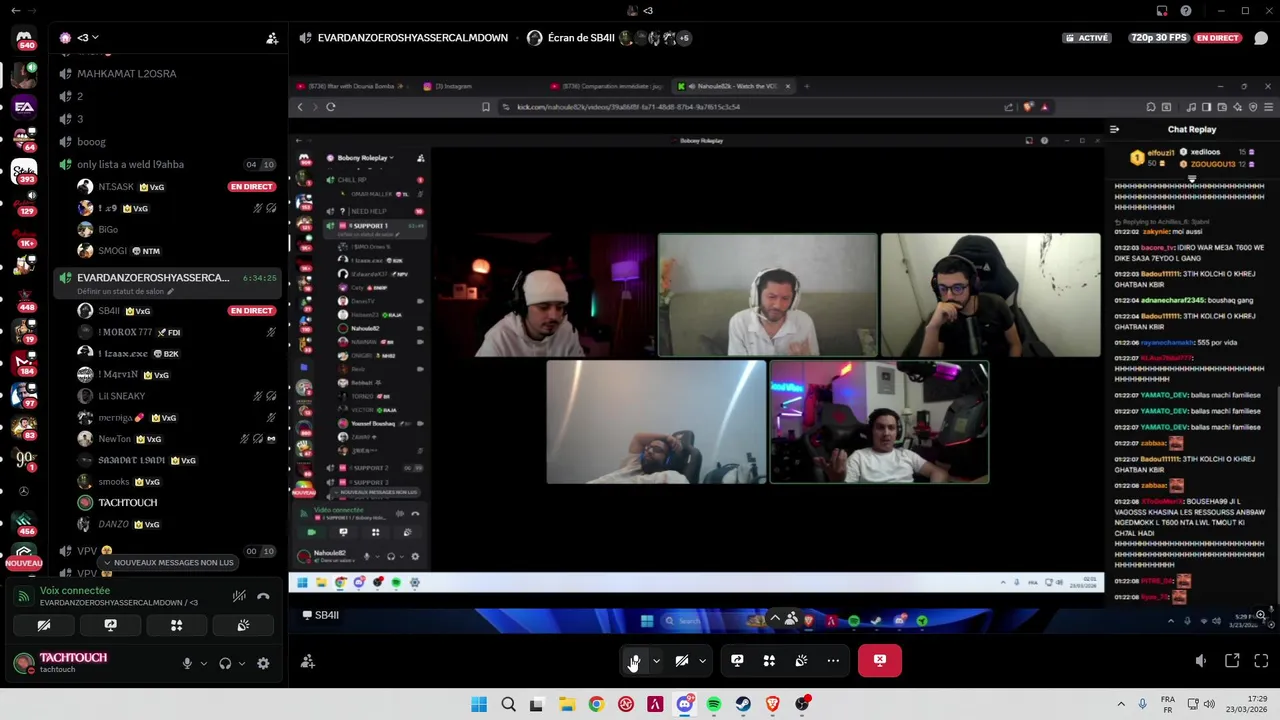This screenshot has width=1280, height=720.
Task: Mute the microphone in the user panel
Action: point(187,663)
